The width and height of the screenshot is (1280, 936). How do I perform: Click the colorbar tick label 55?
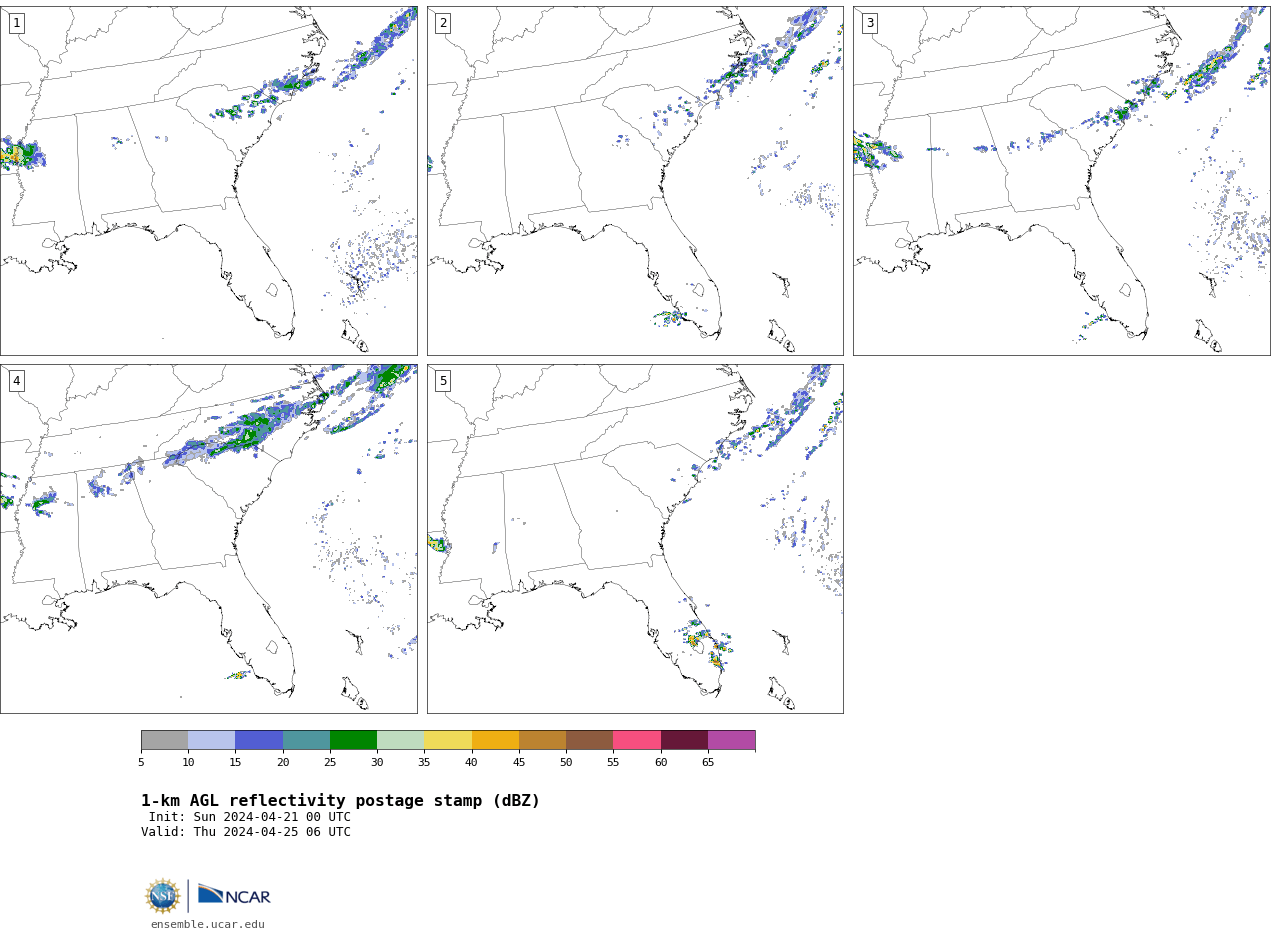[613, 763]
